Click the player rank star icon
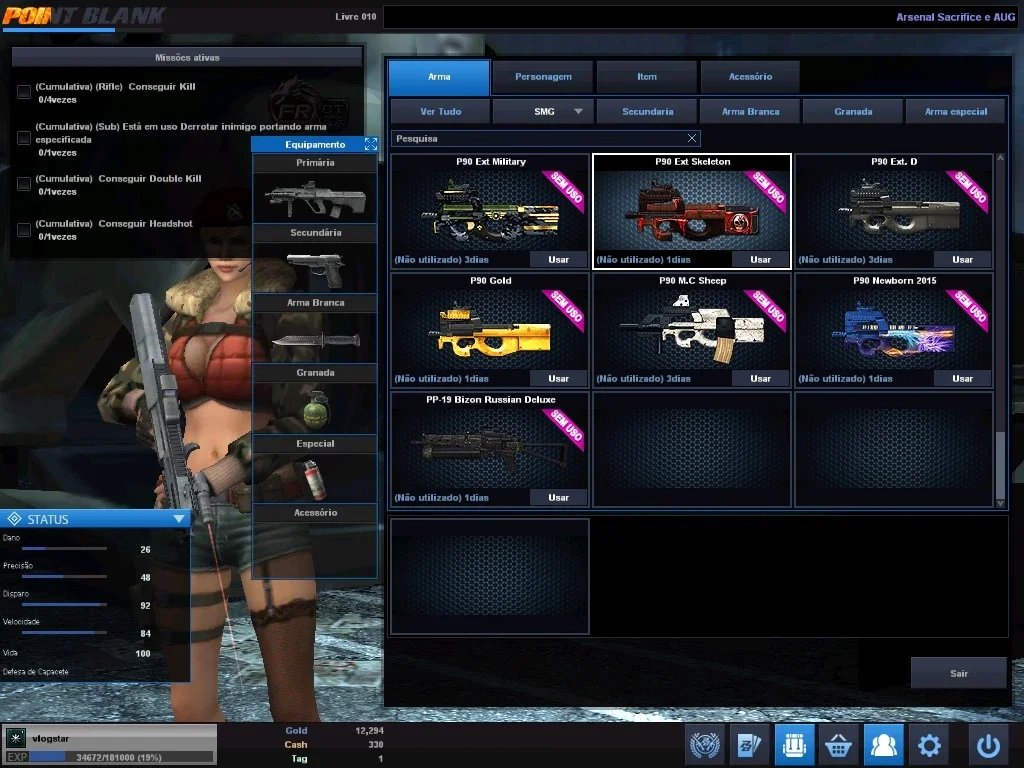The height and width of the screenshot is (768, 1024). tap(16, 738)
